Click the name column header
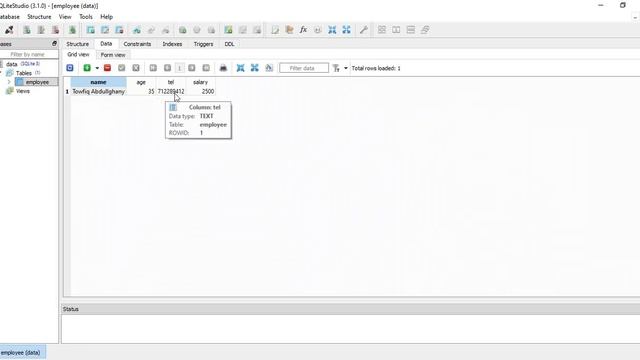 click(98, 82)
